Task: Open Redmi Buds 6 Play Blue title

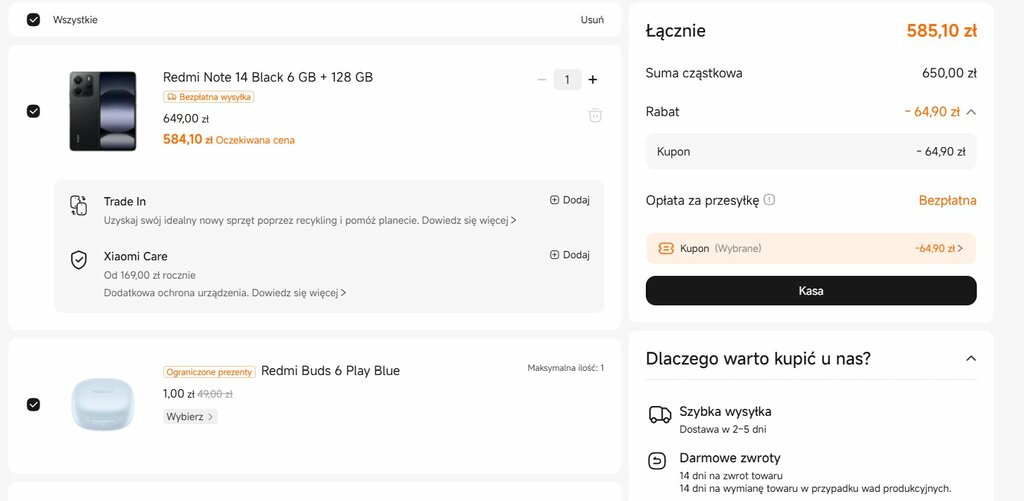Action: [330, 371]
